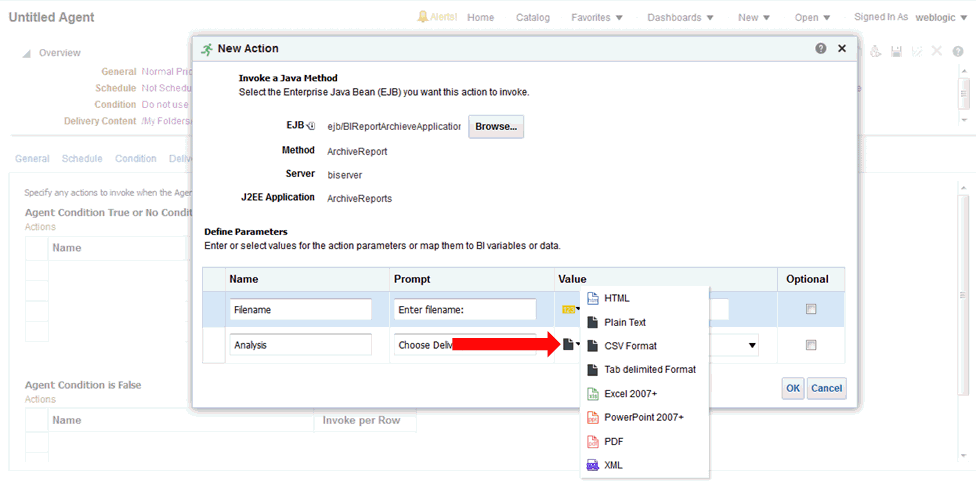Click the Overview scrollbar up arrow

pos(964,69)
